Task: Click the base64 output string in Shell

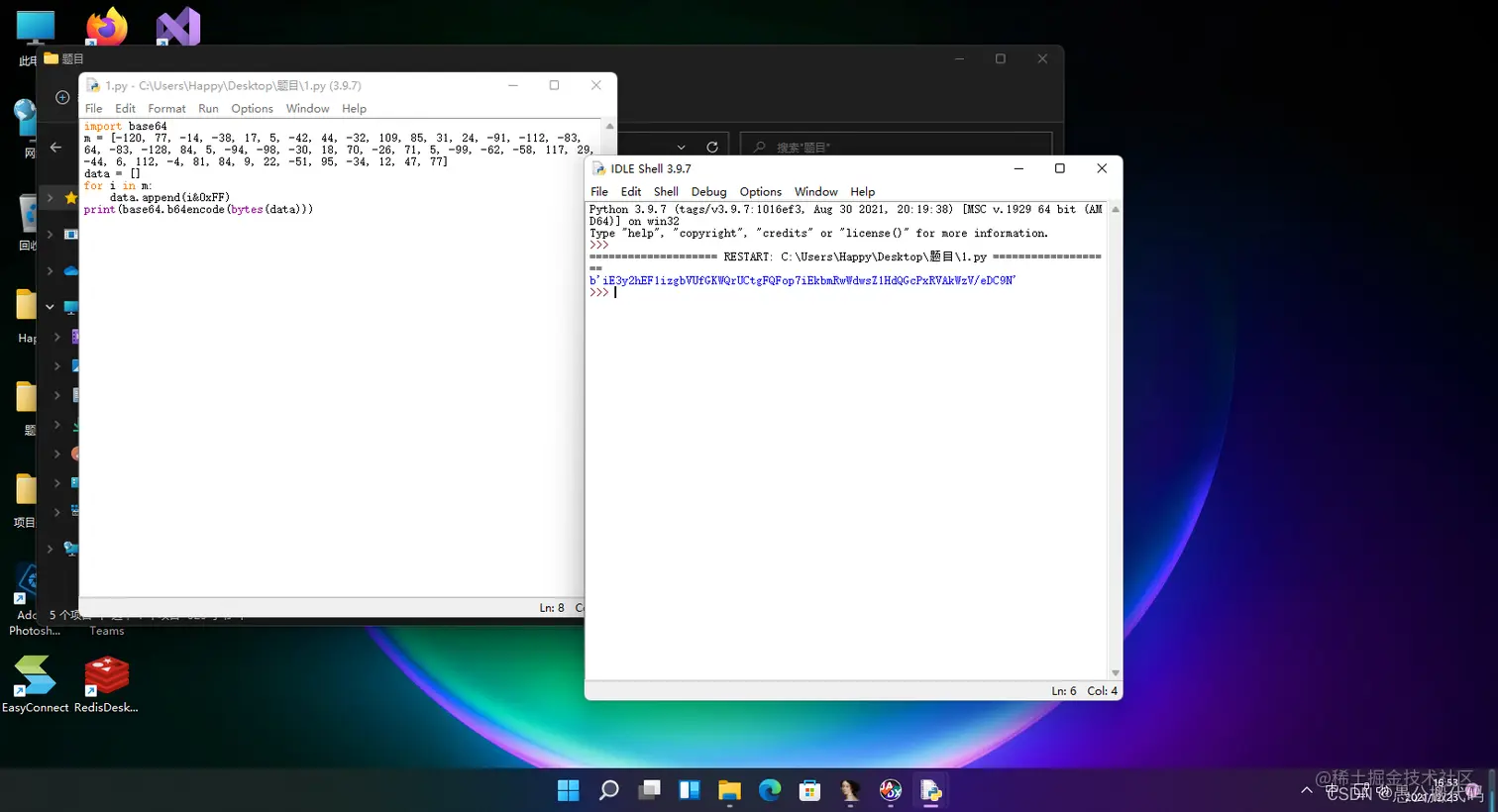Action: [802, 280]
